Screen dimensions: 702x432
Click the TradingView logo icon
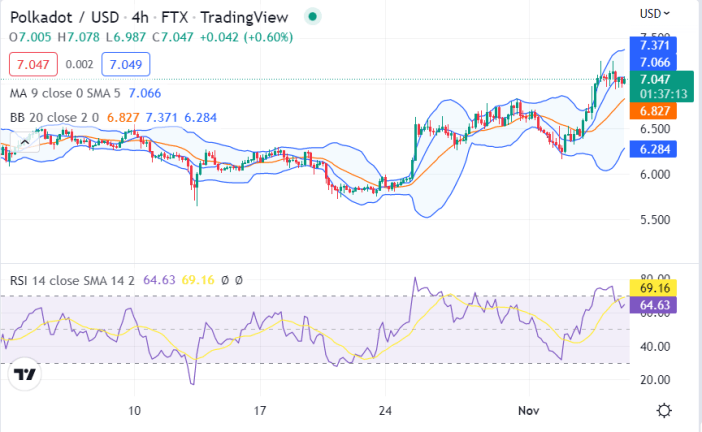[x=25, y=374]
